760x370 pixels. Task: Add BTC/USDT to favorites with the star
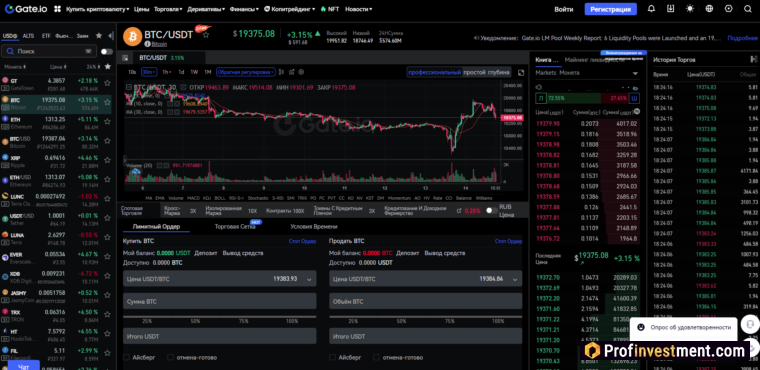click(x=206, y=35)
